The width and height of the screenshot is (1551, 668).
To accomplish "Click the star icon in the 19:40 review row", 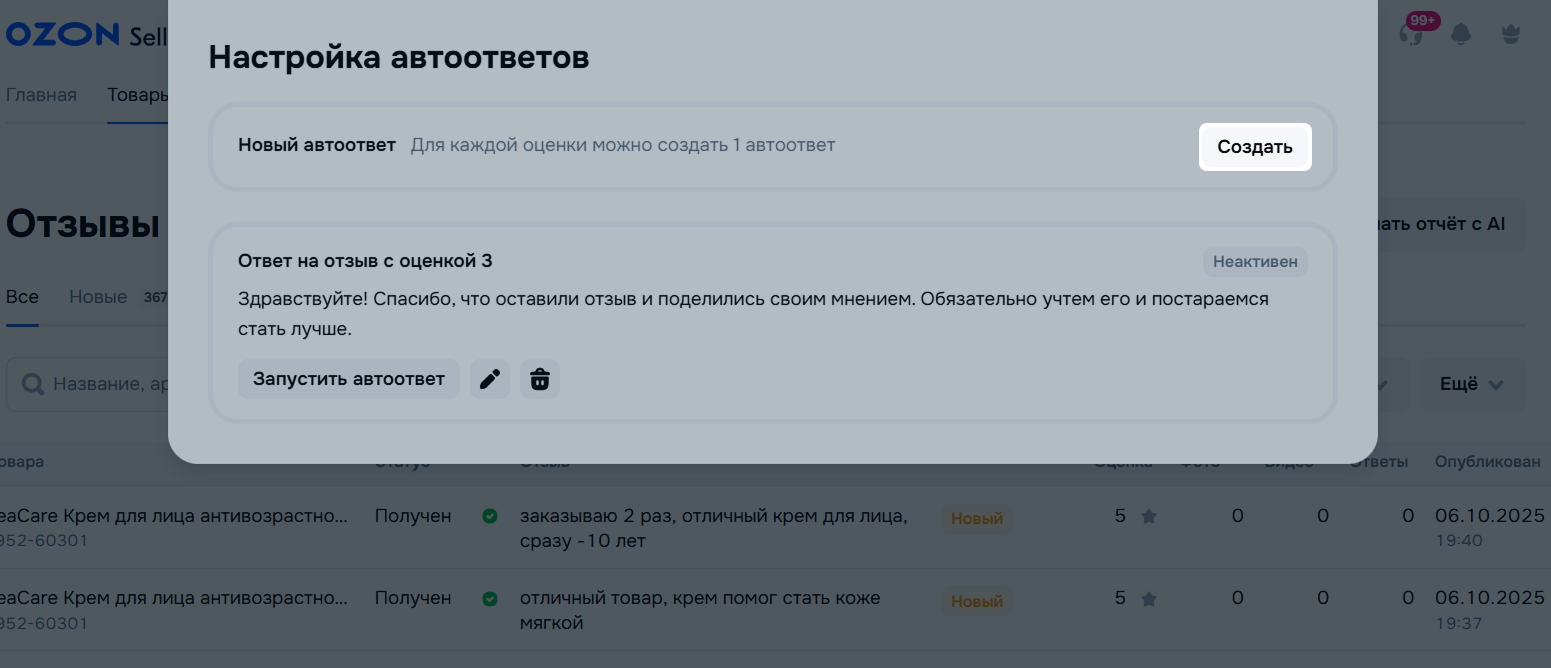I will pyautogui.click(x=1149, y=517).
